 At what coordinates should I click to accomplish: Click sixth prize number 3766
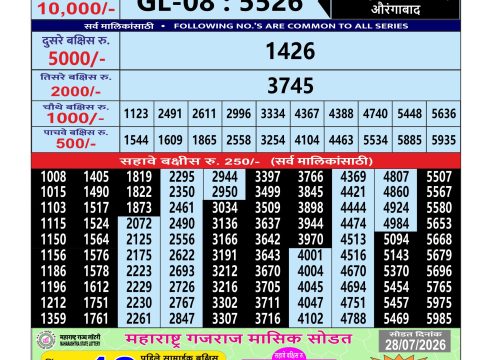[310, 177]
